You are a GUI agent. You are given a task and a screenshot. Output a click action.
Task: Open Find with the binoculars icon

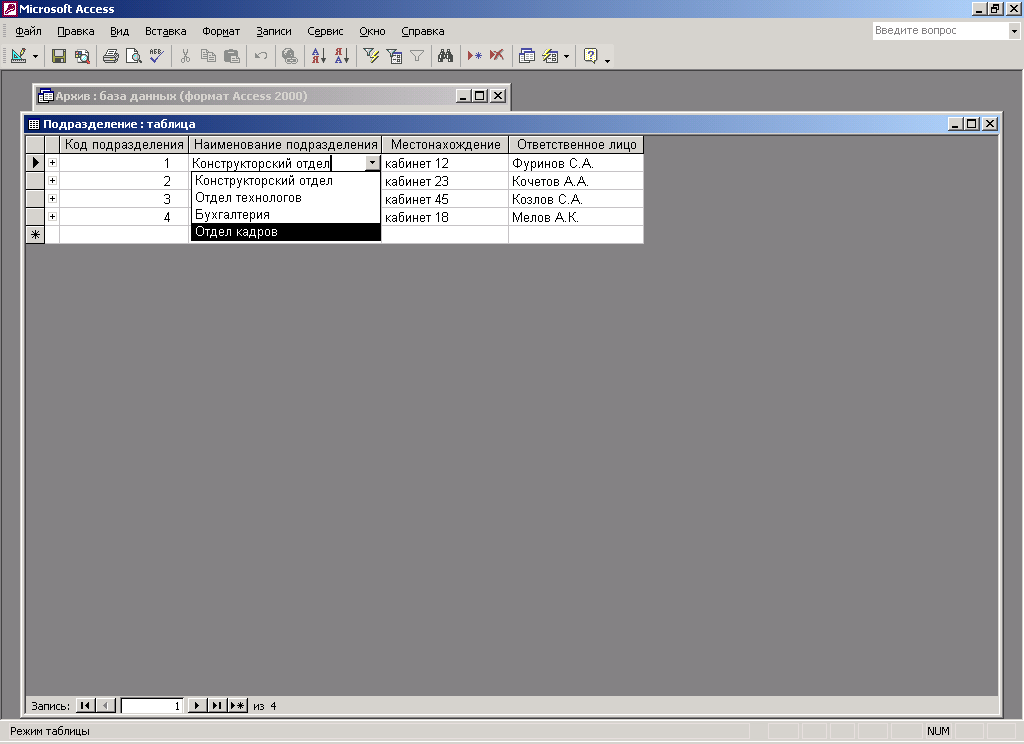point(445,56)
